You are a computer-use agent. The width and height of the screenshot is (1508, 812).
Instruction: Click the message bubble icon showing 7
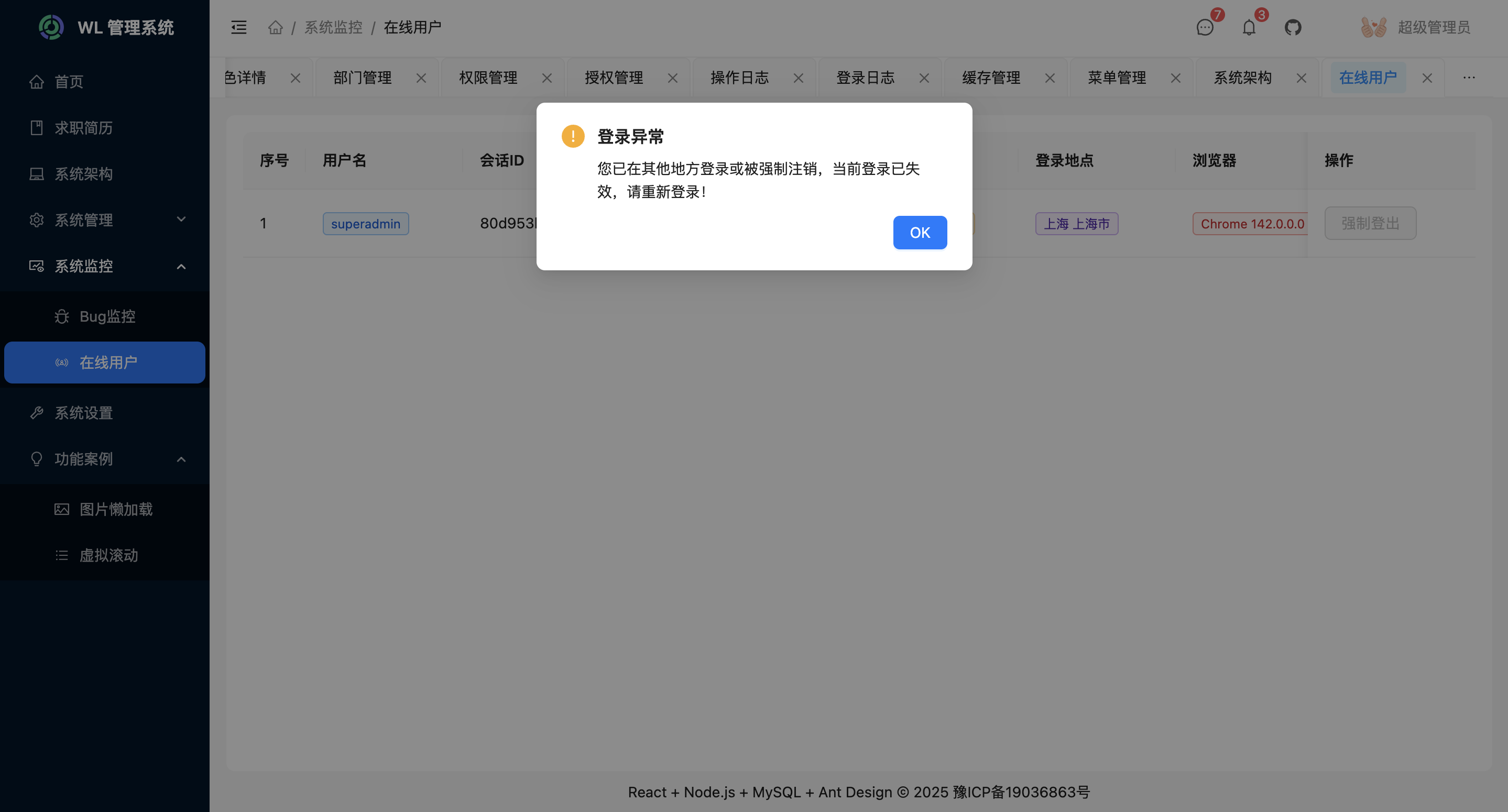[x=1205, y=28]
